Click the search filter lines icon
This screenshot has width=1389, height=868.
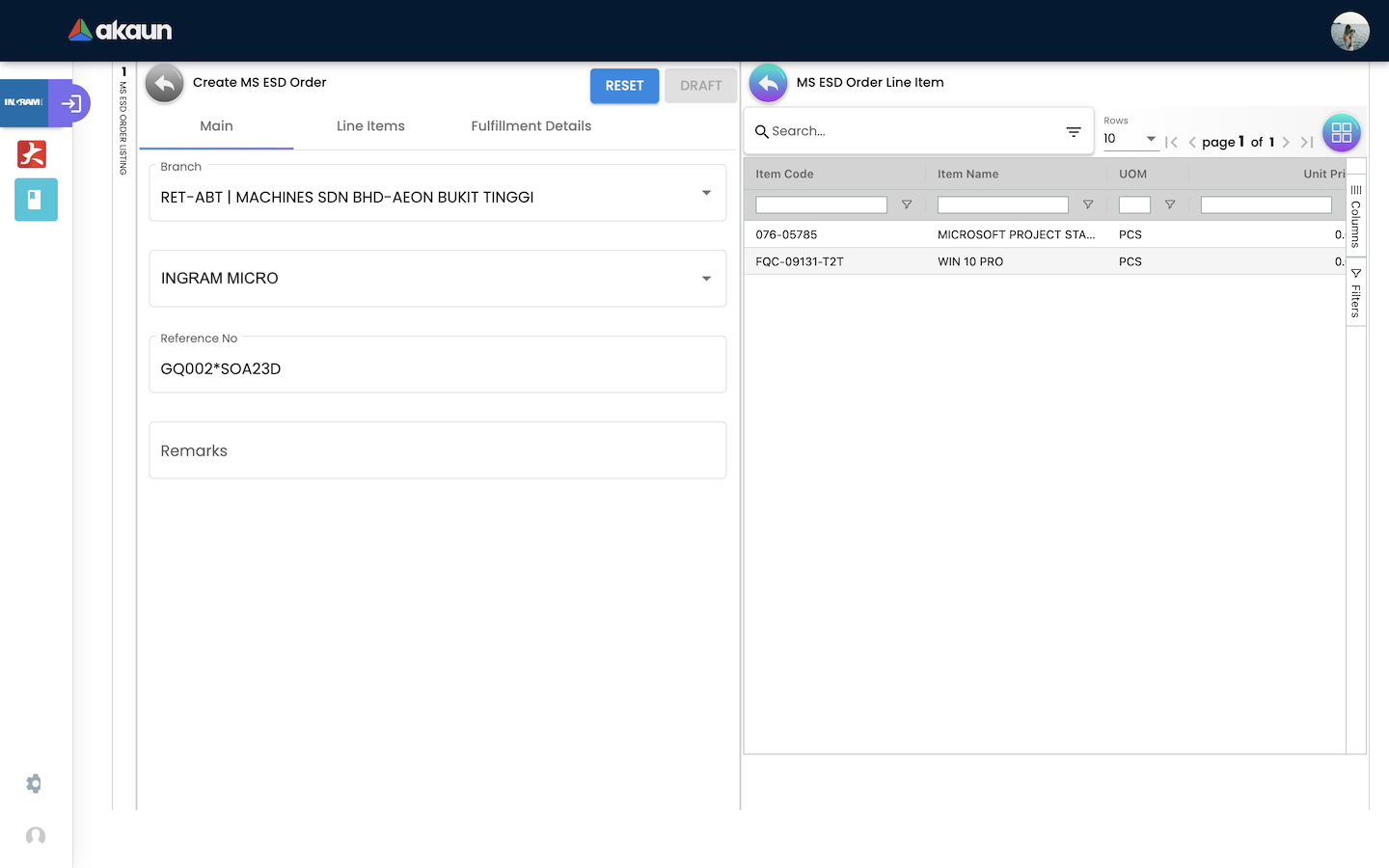point(1074,131)
